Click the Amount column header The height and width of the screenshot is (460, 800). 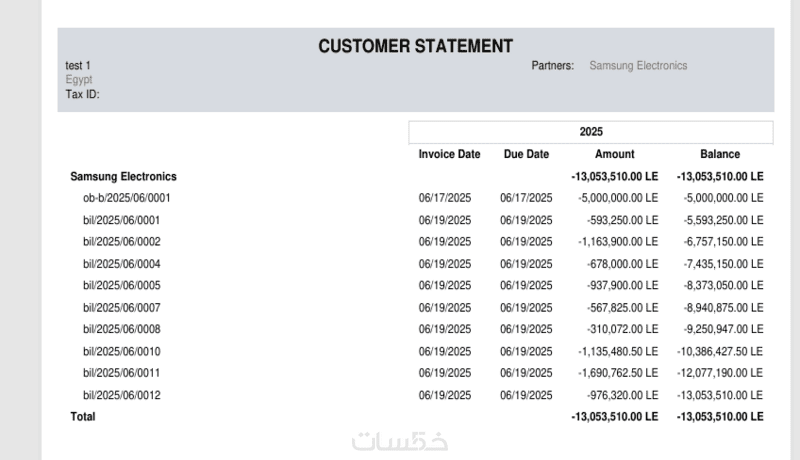click(614, 154)
